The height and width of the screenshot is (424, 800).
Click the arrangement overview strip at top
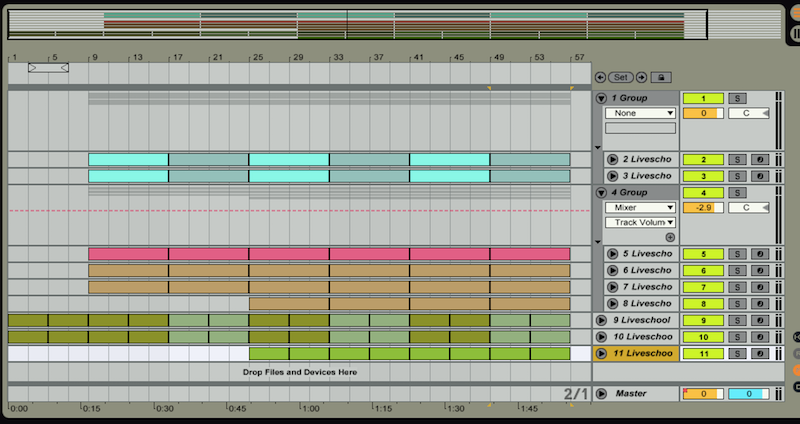click(357, 24)
